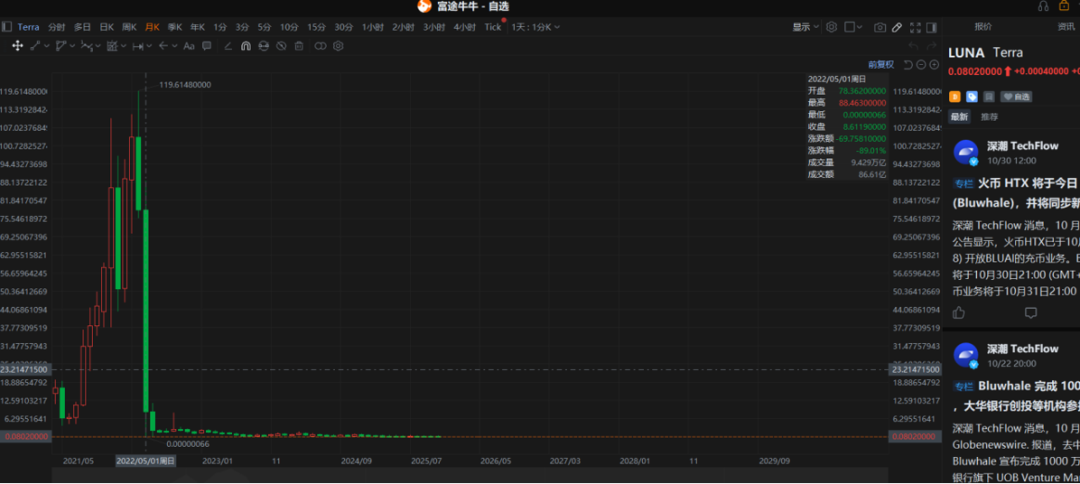Screen dimensions: 1080x484
Task: Open channel tool variants dropdown
Action: tap(72, 46)
